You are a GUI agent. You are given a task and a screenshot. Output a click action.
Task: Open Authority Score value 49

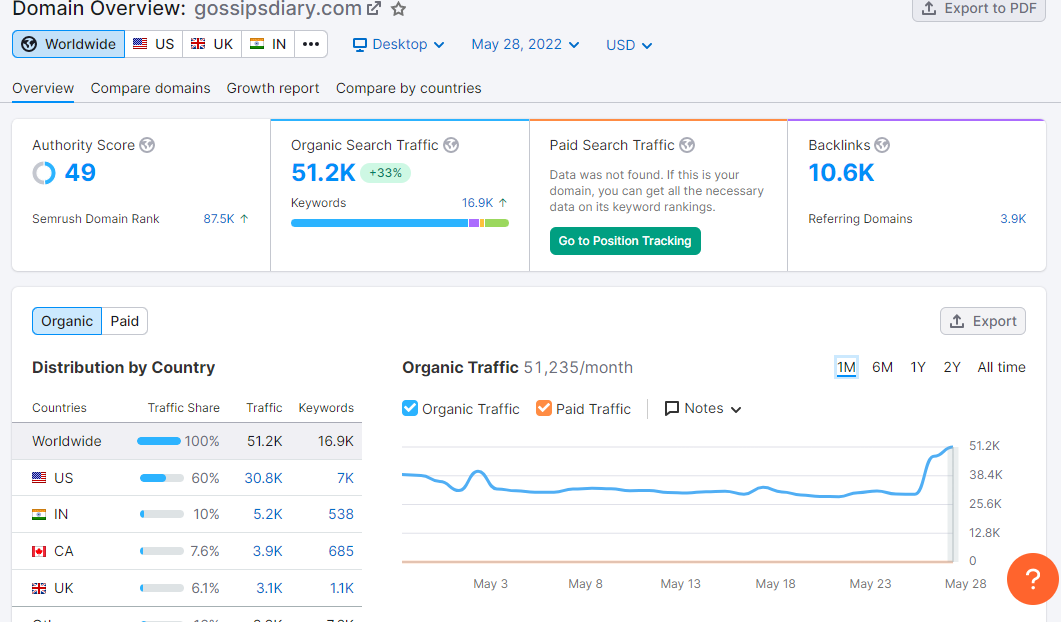point(81,173)
